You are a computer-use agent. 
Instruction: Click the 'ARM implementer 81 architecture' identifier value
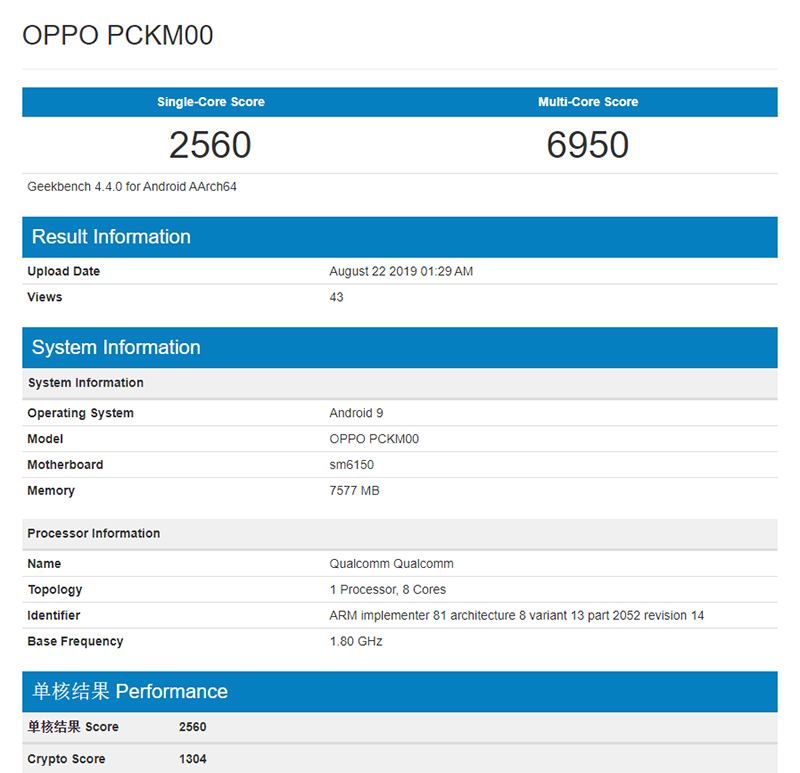[516, 615]
